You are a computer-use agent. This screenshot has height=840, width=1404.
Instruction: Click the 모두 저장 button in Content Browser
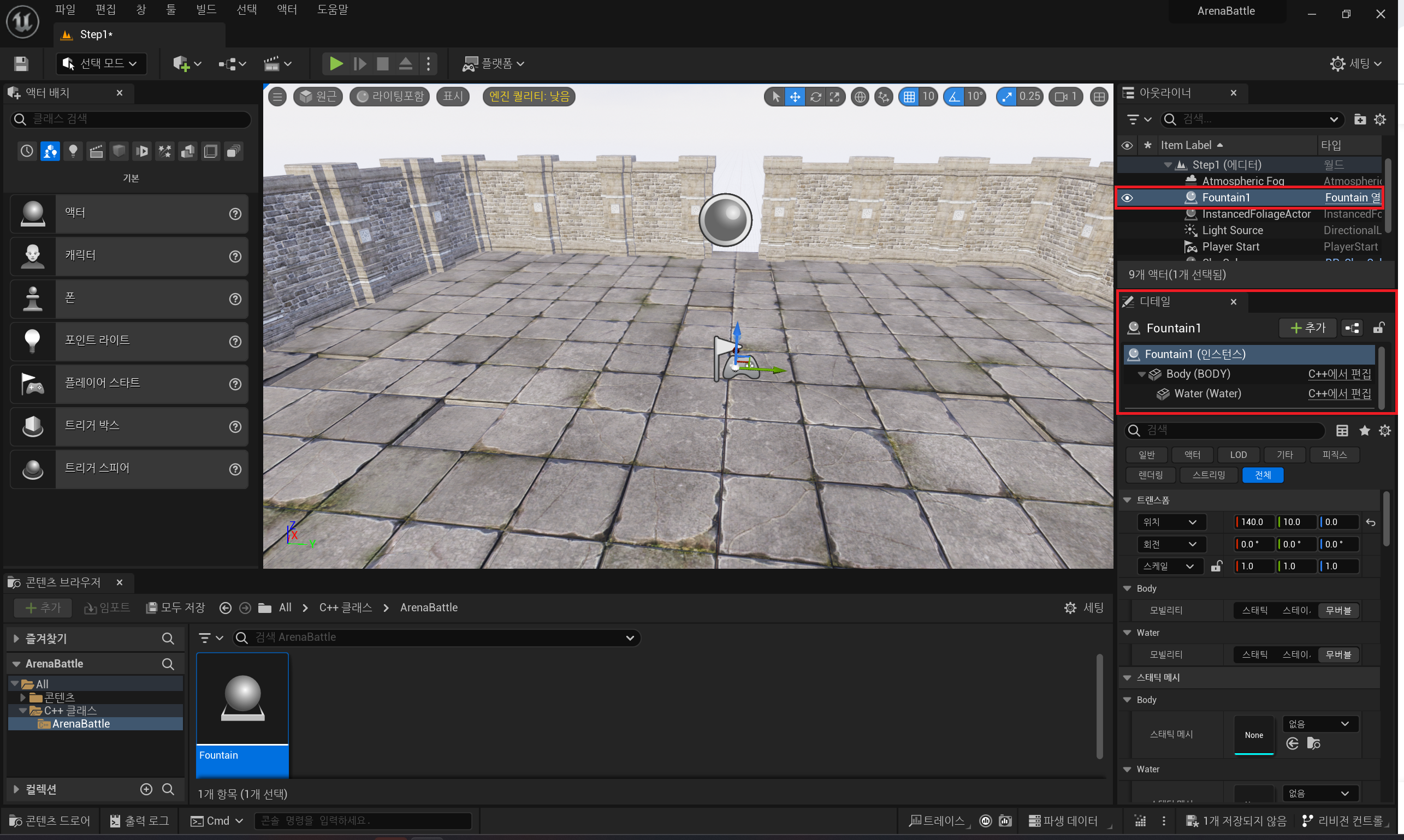176,607
